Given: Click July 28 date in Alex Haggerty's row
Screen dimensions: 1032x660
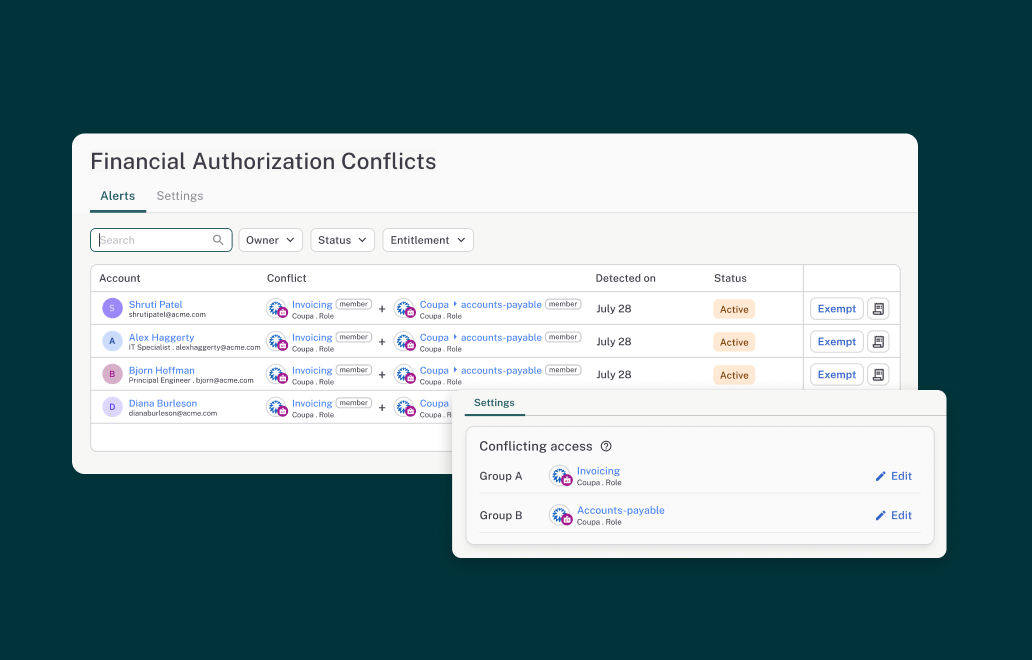Looking at the screenshot, I should tap(613, 342).
